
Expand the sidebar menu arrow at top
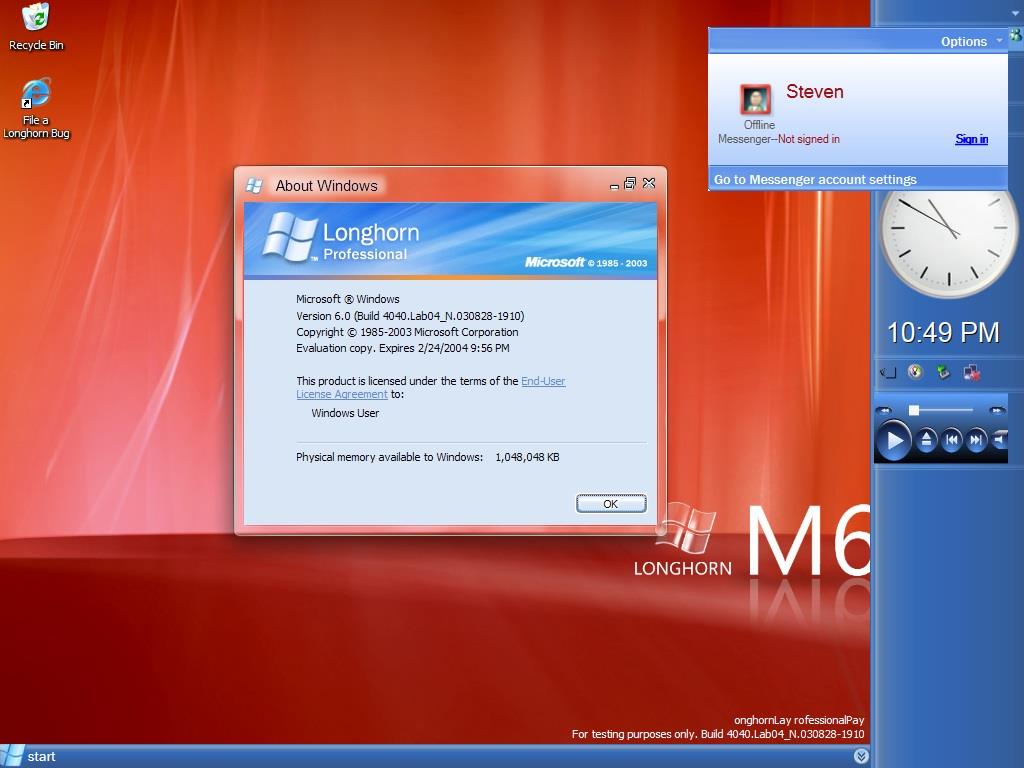[x=1014, y=13]
